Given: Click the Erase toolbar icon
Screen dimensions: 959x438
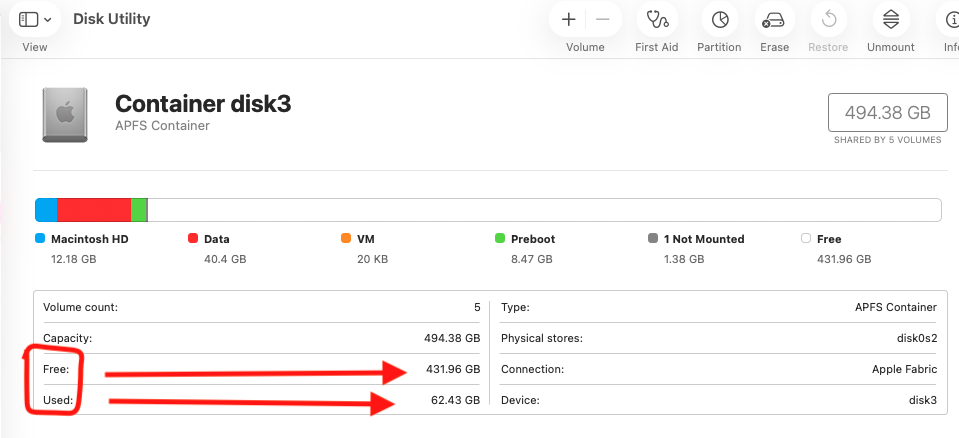Looking at the screenshot, I should [x=774, y=20].
